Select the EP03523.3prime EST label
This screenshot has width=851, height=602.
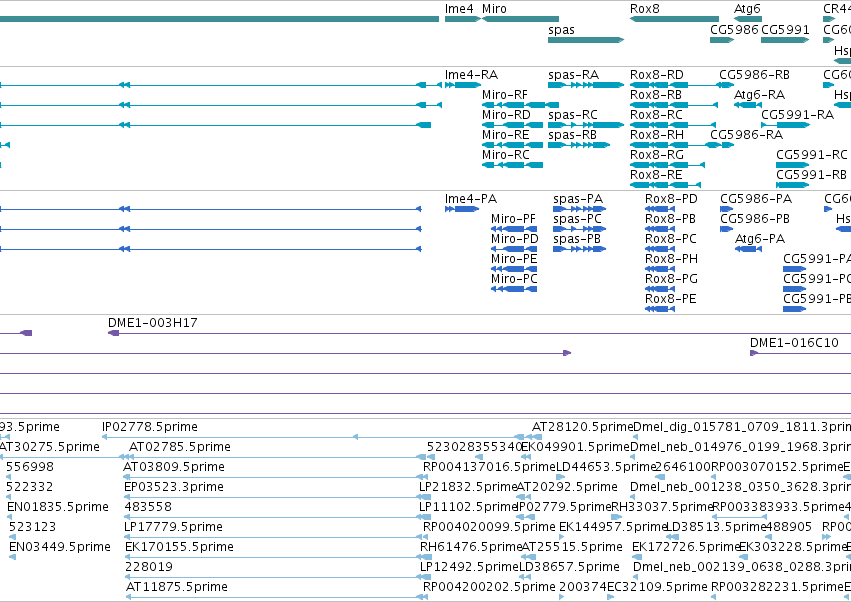pos(174,487)
